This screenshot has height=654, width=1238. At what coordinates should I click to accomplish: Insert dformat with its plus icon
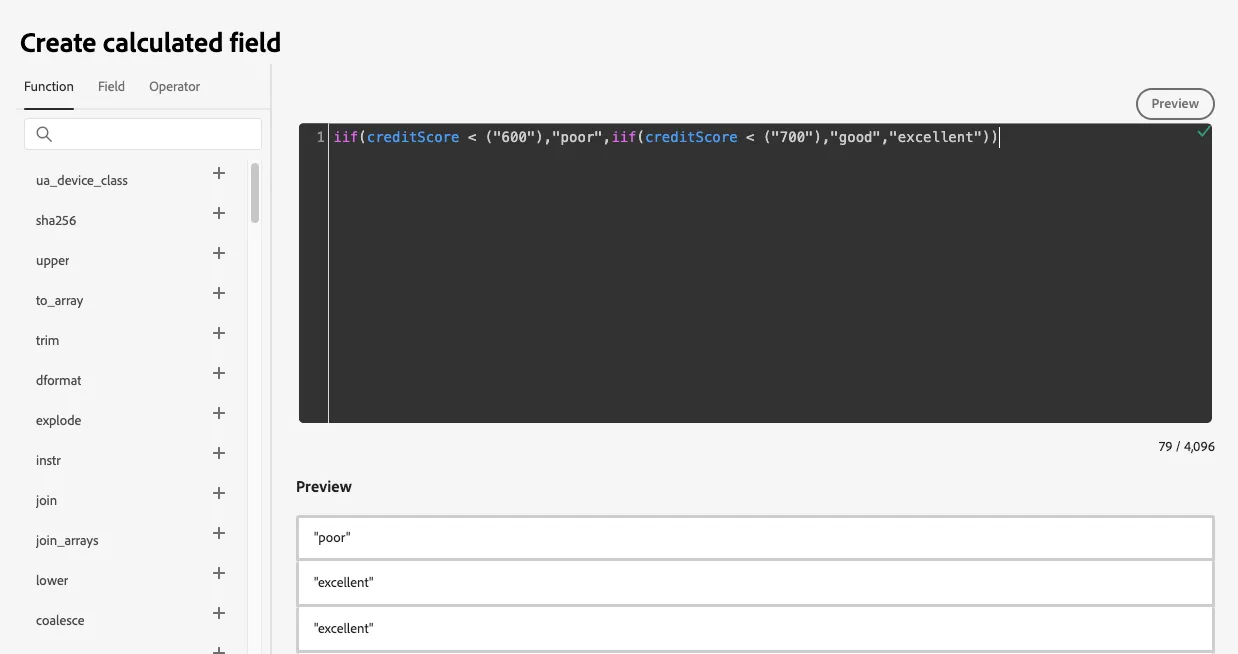(x=219, y=373)
